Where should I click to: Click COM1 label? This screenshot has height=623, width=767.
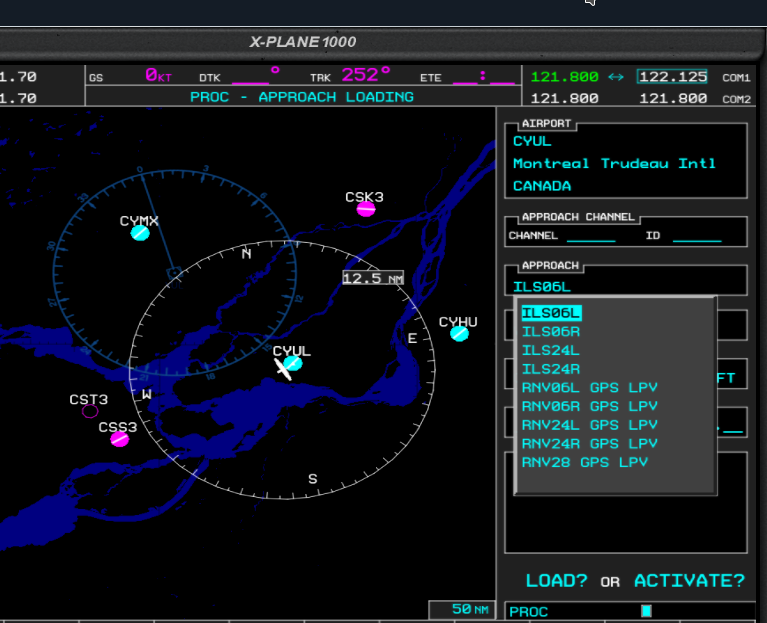(x=736, y=78)
